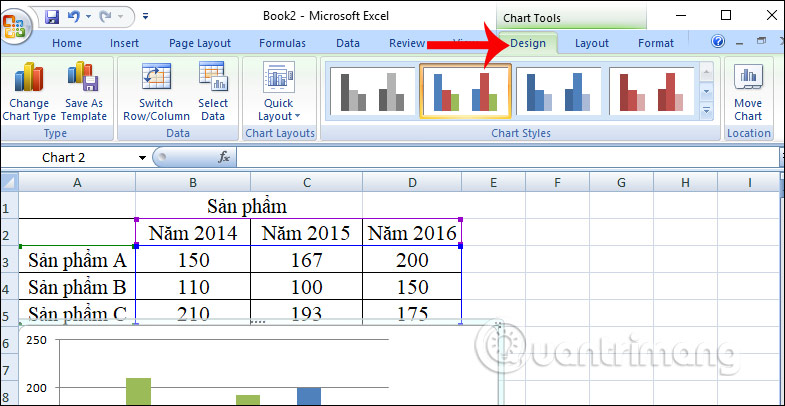785x406 pixels.
Task: Show the previous row of Chart Styles
Action: [x=706, y=73]
